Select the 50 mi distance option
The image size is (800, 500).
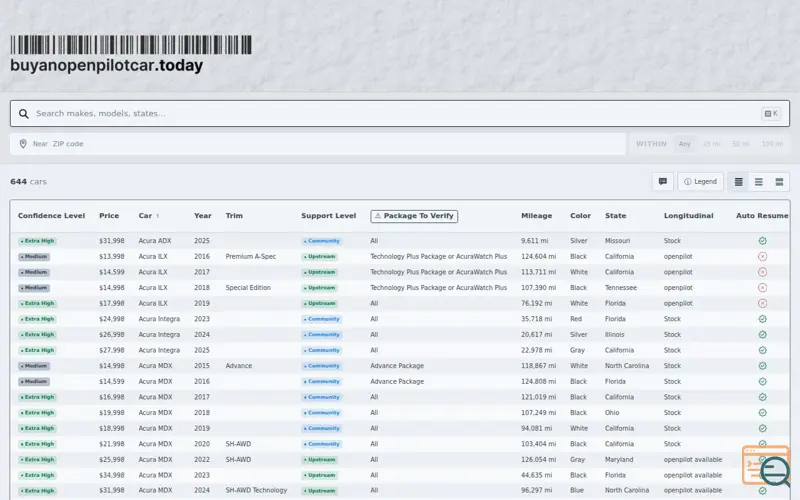pyautogui.click(x=740, y=144)
